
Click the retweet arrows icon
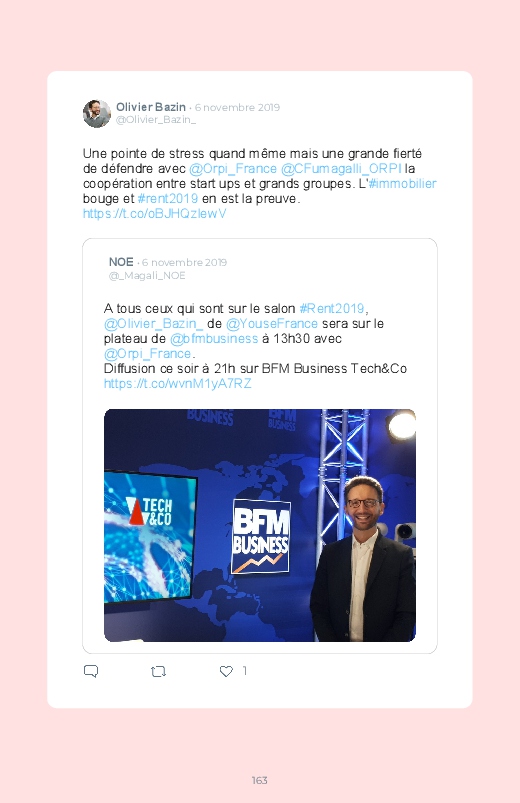pyautogui.click(x=158, y=671)
